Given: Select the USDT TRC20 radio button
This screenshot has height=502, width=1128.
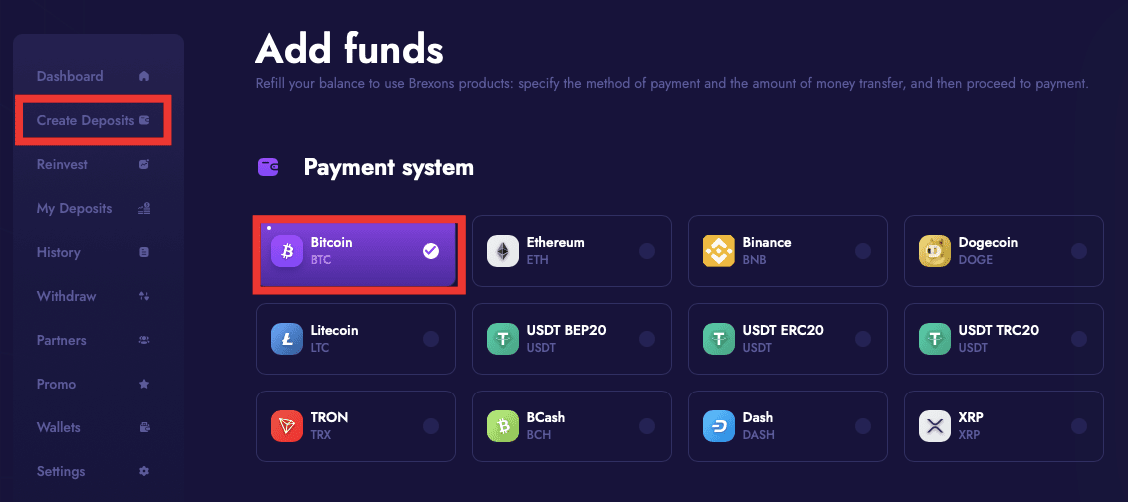Looking at the screenshot, I should point(1079,339).
